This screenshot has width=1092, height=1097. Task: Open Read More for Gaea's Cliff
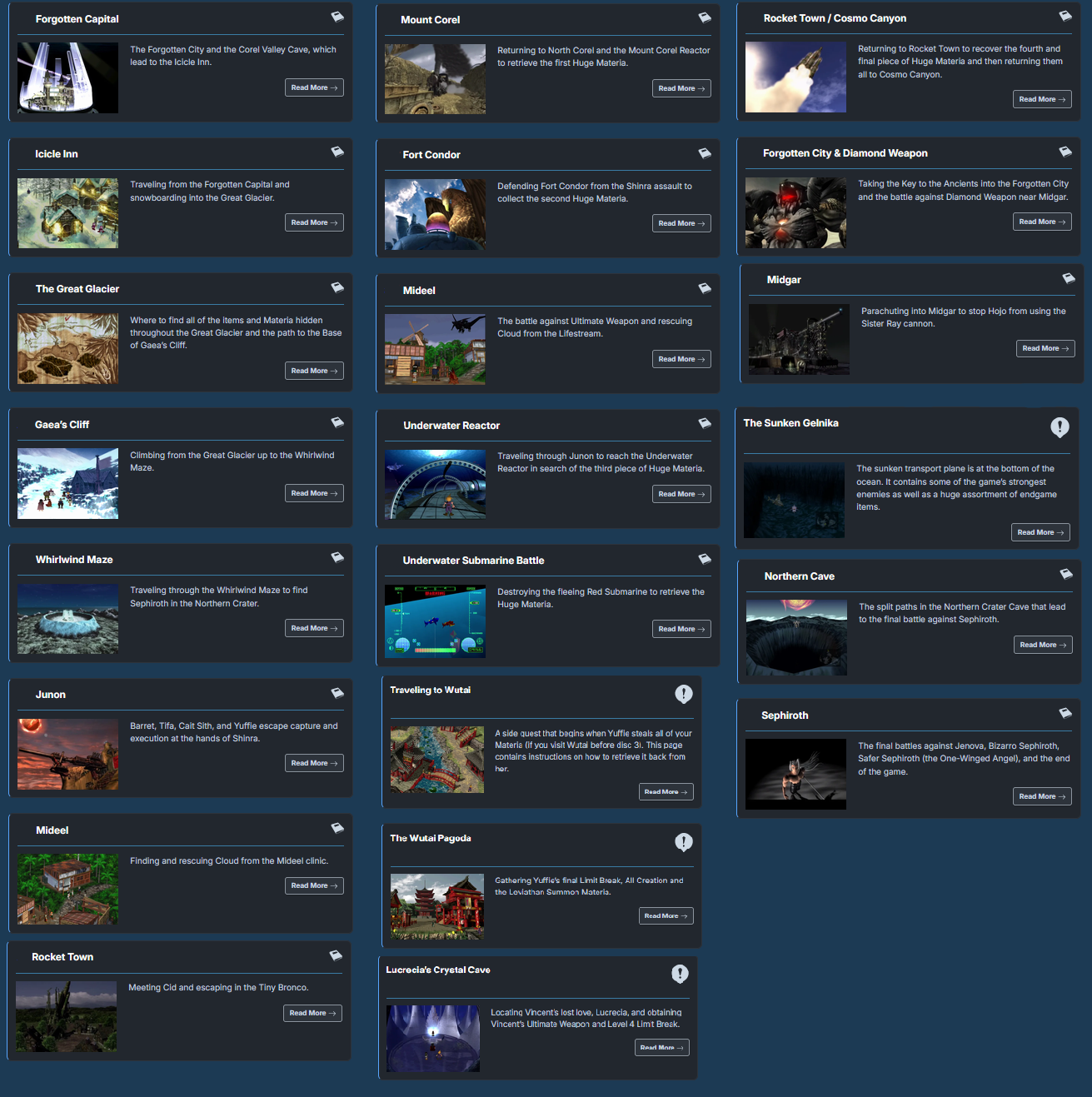(x=314, y=493)
